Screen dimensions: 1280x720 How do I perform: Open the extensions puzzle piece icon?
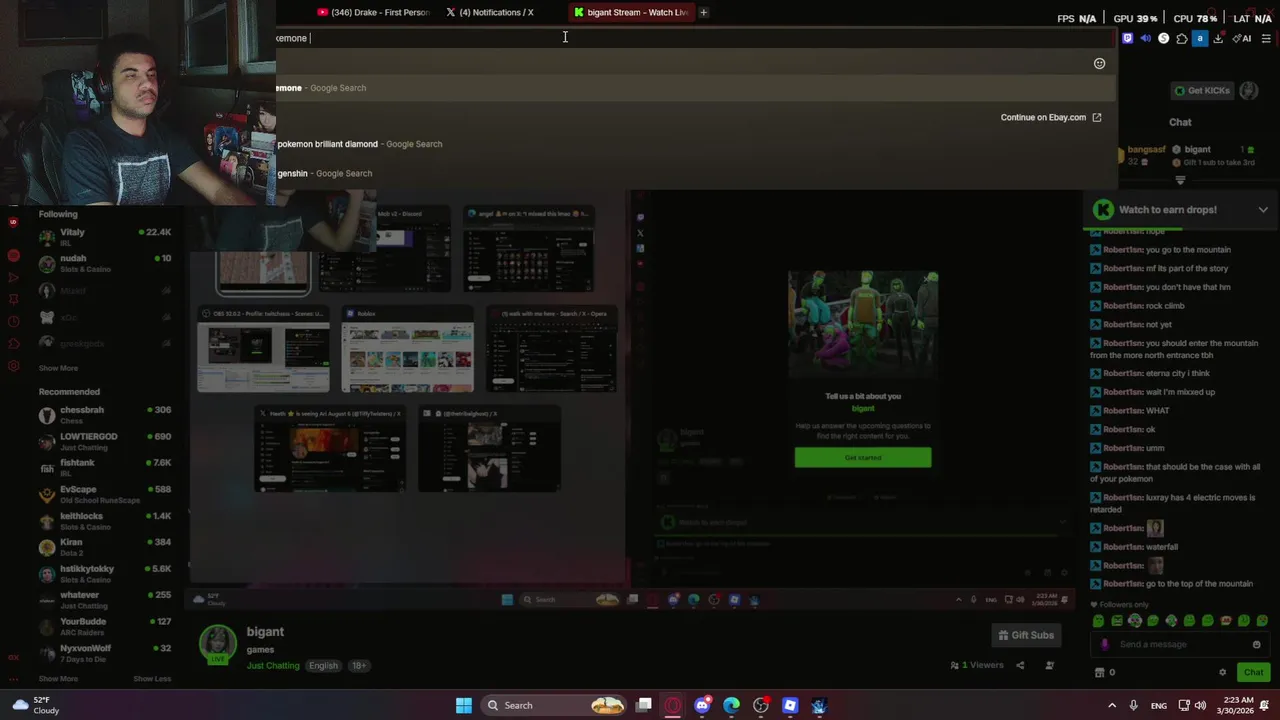[x=1182, y=38]
